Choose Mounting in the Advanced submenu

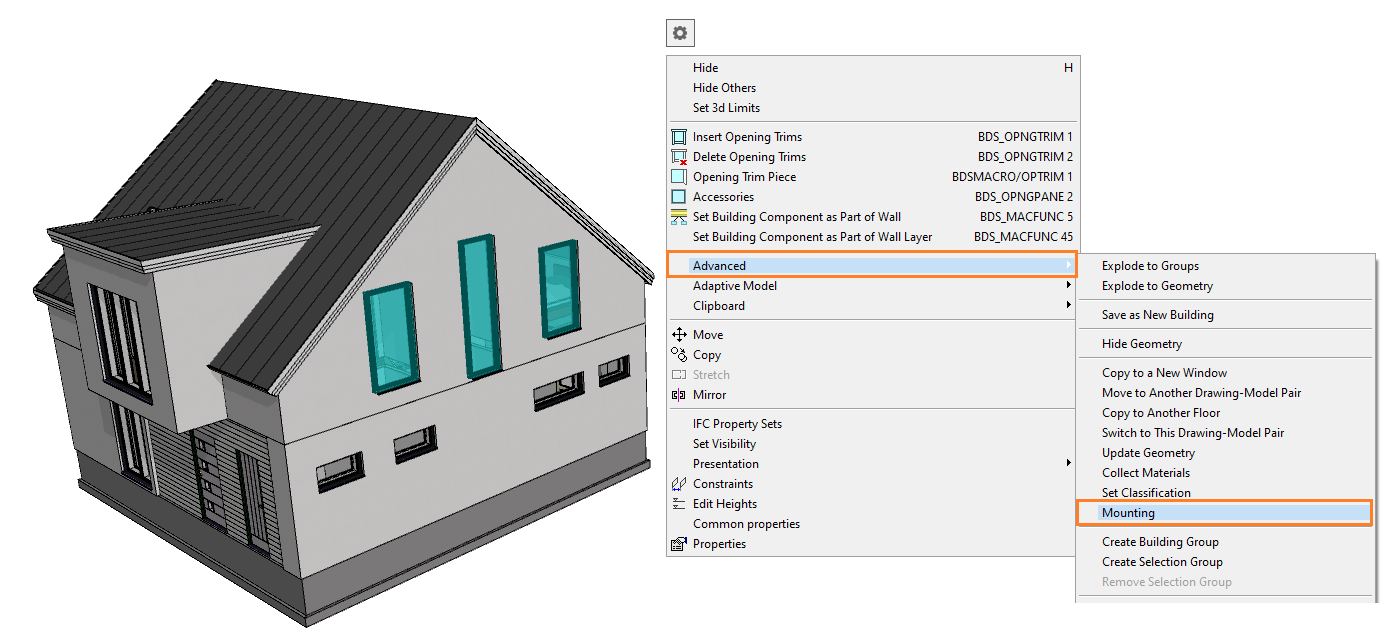pos(1128,513)
